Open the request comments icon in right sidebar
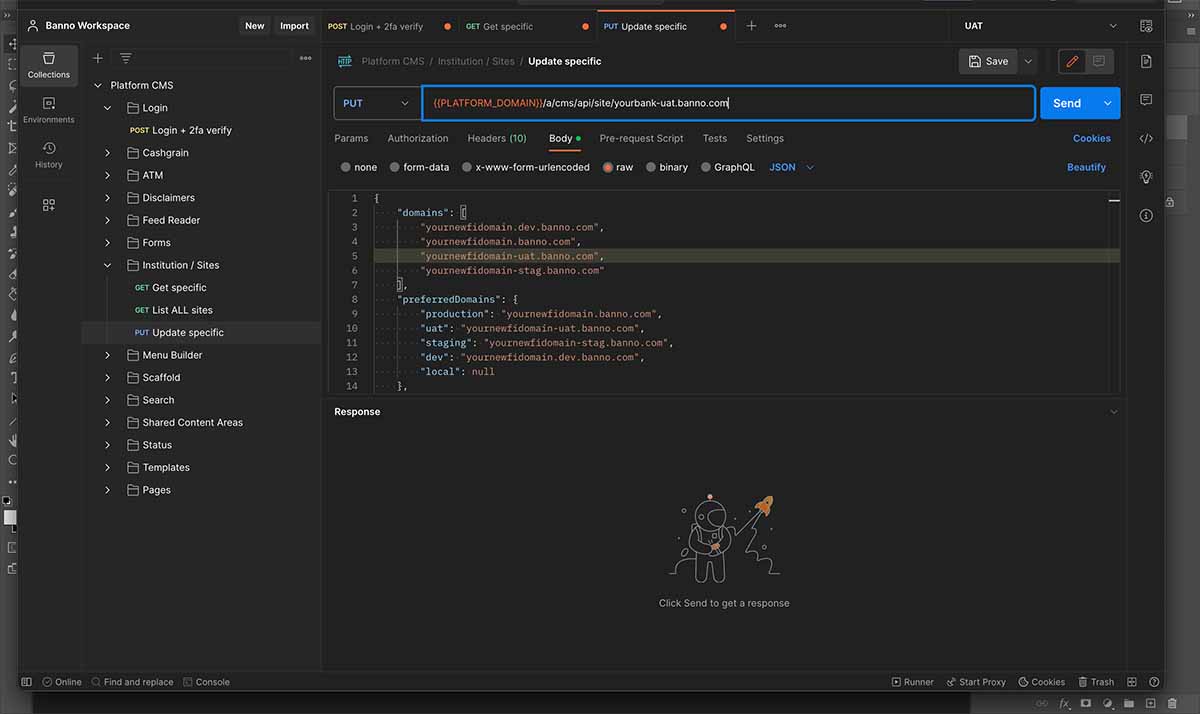Image resolution: width=1200 pixels, height=714 pixels. (x=1146, y=100)
